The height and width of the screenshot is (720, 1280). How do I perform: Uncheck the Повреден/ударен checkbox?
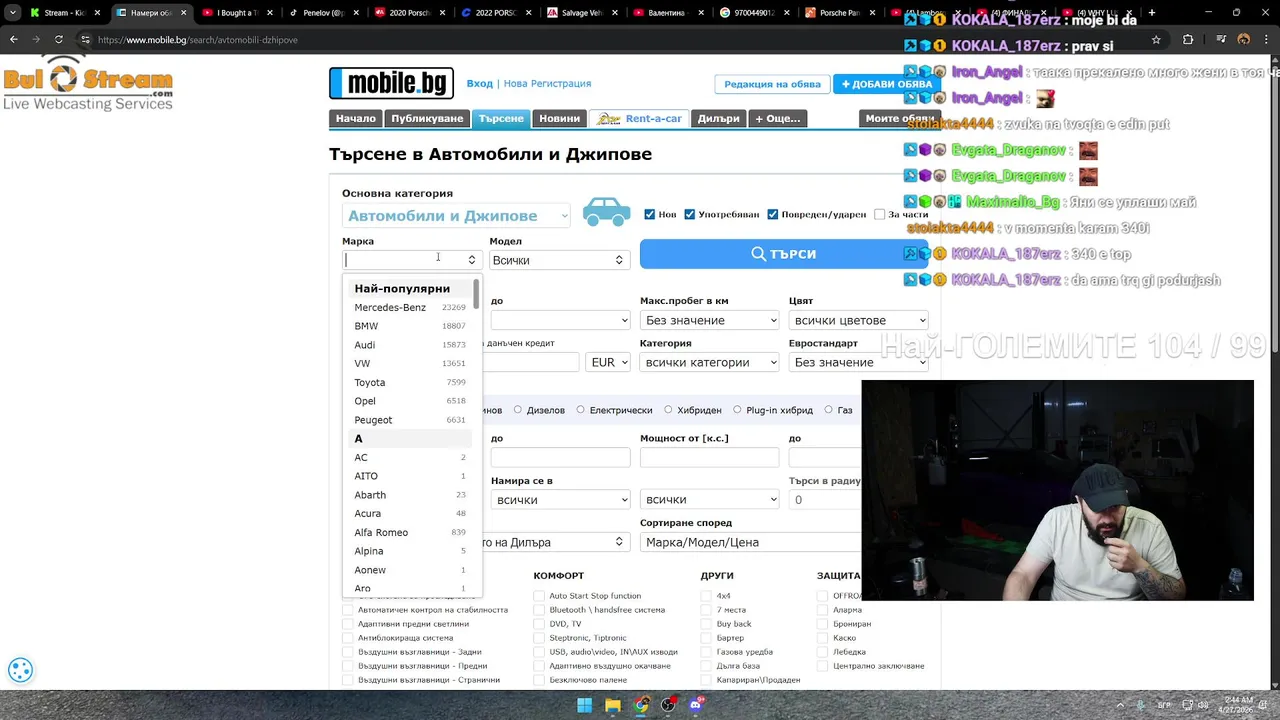coord(772,214)
